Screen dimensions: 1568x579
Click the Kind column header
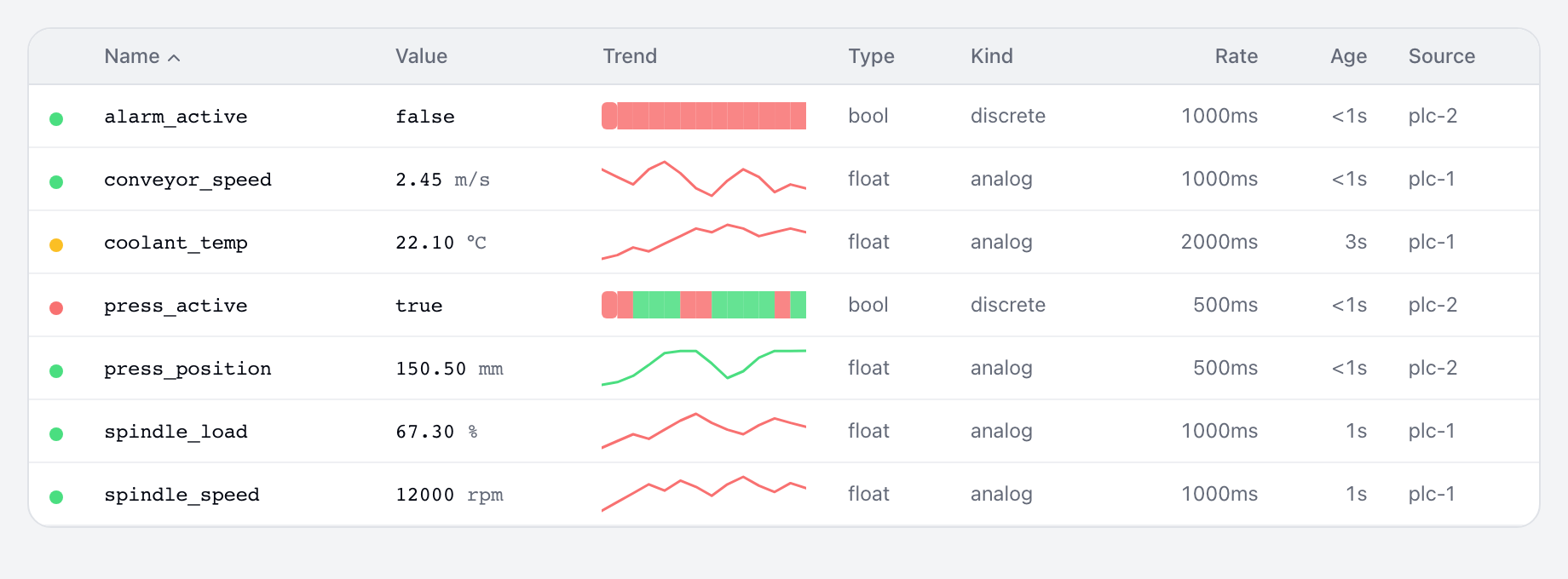coord(992,56)
